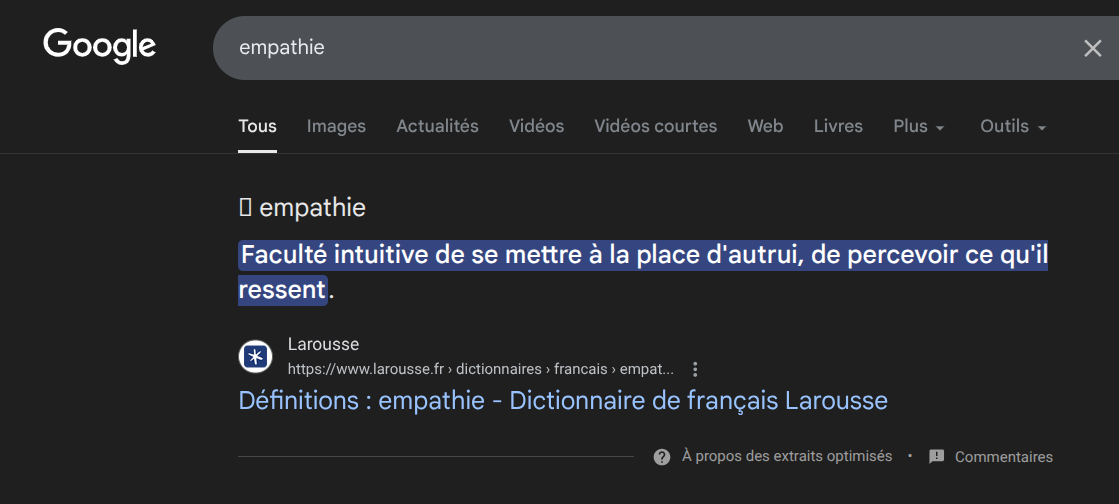Click the feedback icon beside Commentaires
This screenshot has height=504, width=1119.
click(936, 457)
